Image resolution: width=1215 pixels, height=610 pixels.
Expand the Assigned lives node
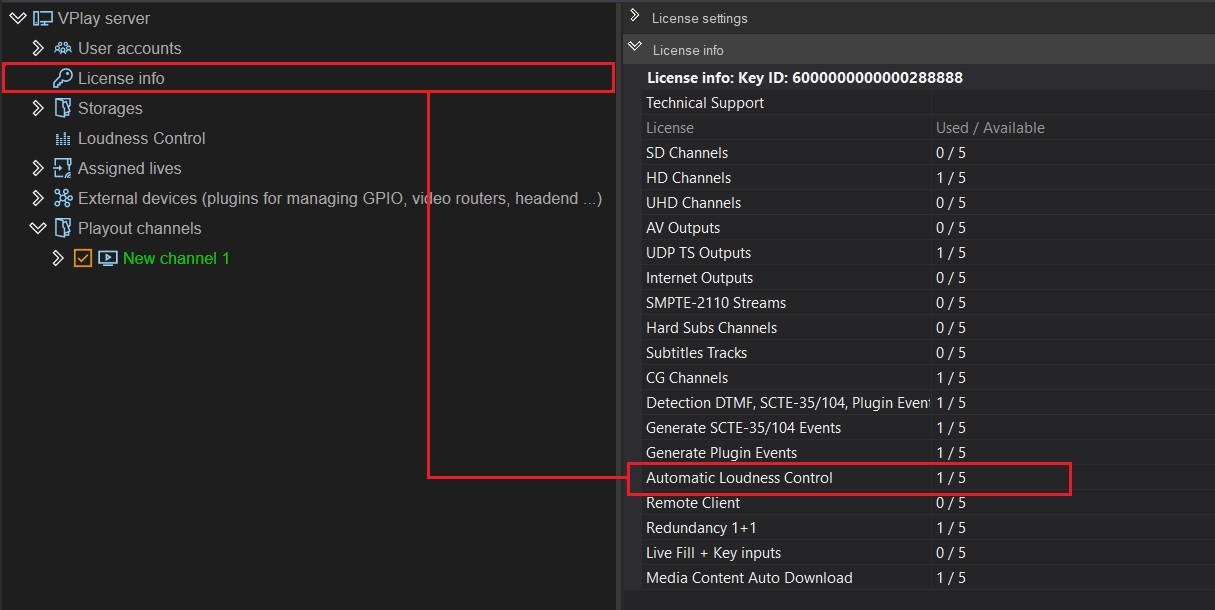(38, 168)
